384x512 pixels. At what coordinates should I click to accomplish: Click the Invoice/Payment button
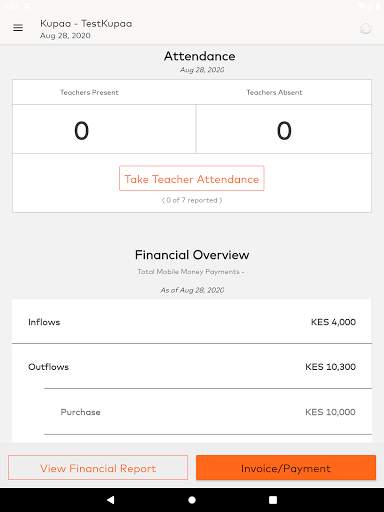286,468
